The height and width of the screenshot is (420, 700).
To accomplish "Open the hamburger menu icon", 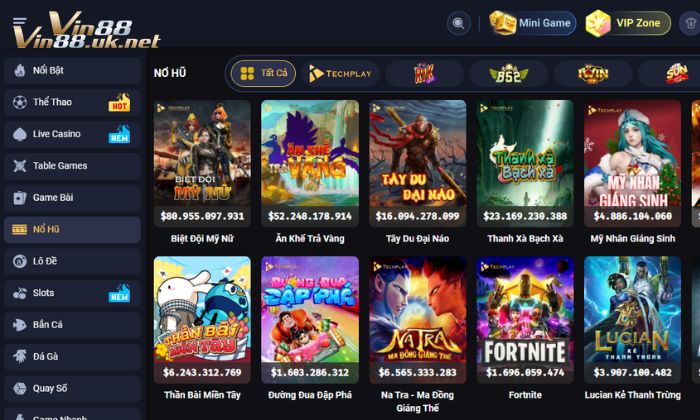I will [x=20, y=22].
